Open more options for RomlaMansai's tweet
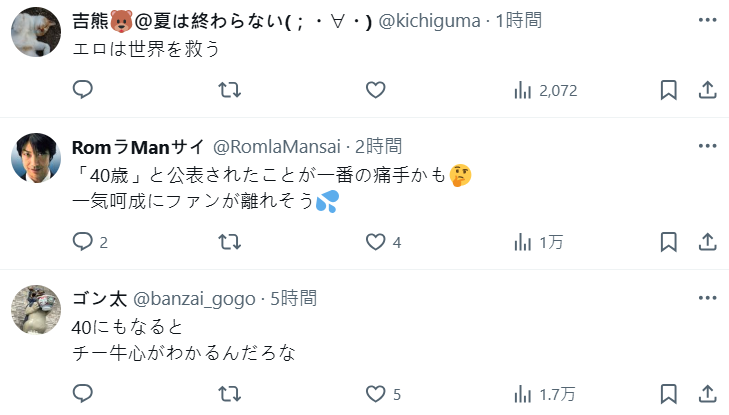This screenshot has height=415, width=729. tap(706, 146)
